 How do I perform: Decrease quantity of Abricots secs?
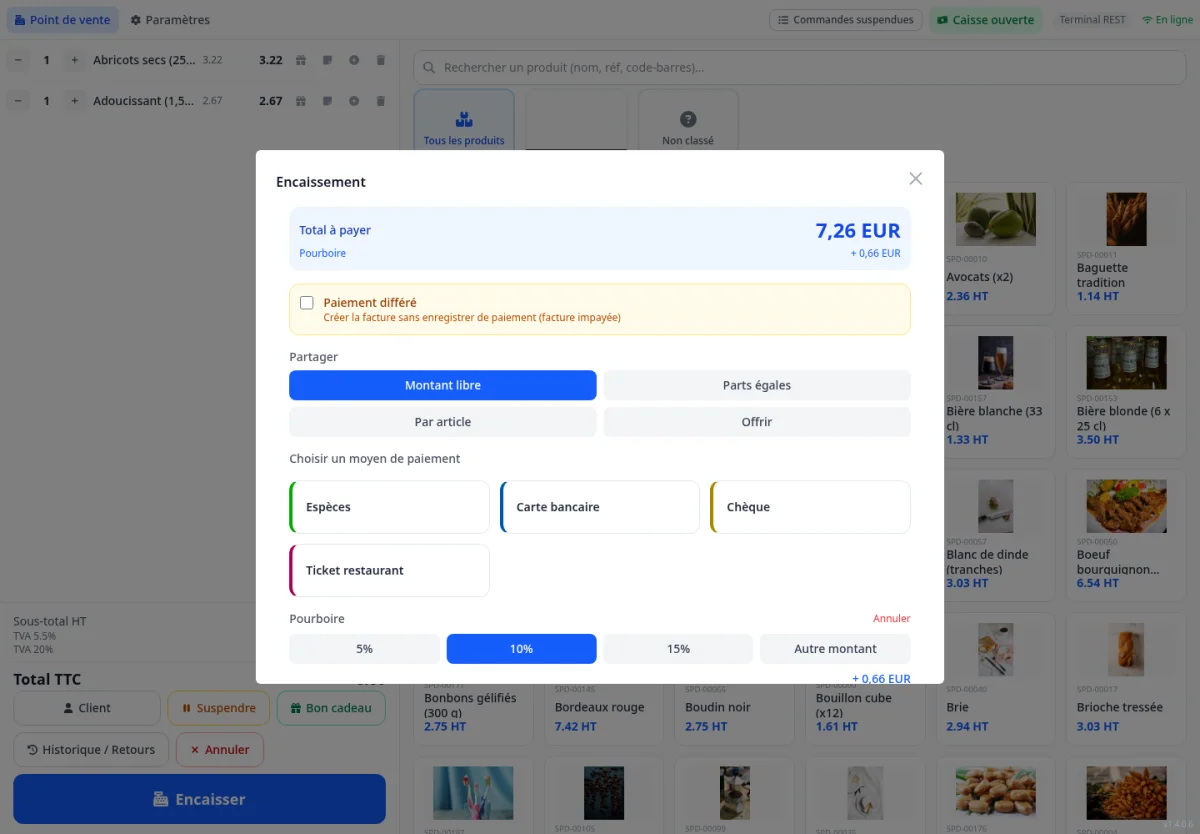pos(18,60)
